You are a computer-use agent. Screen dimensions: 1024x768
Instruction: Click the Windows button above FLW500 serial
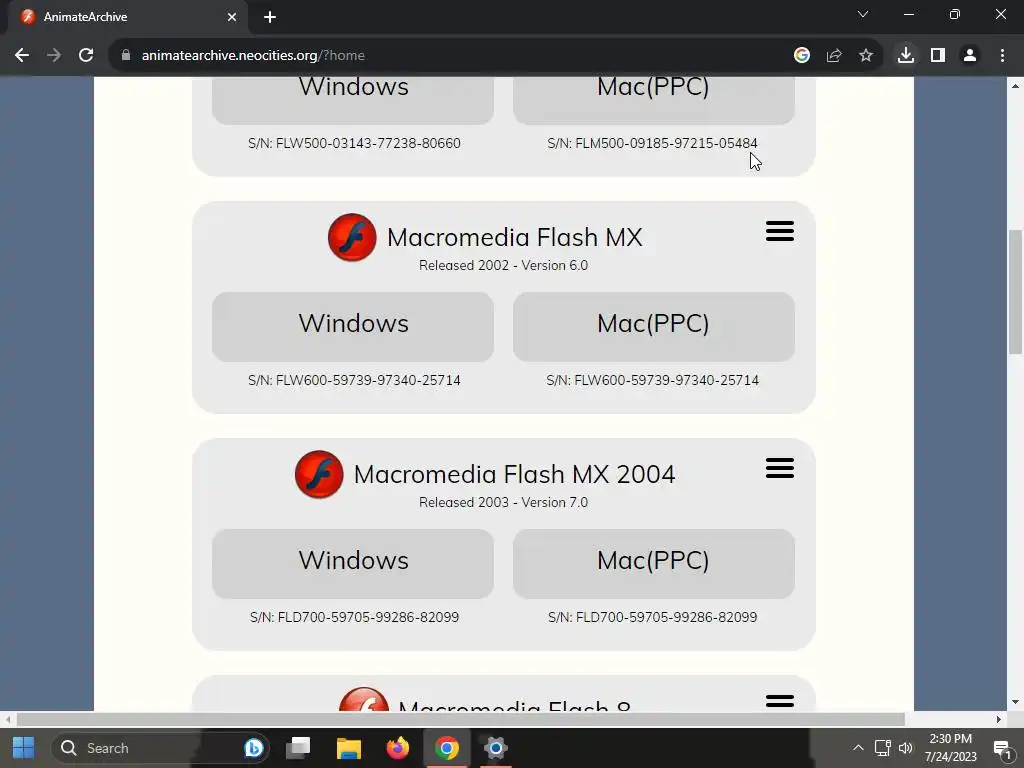(353, 100)
